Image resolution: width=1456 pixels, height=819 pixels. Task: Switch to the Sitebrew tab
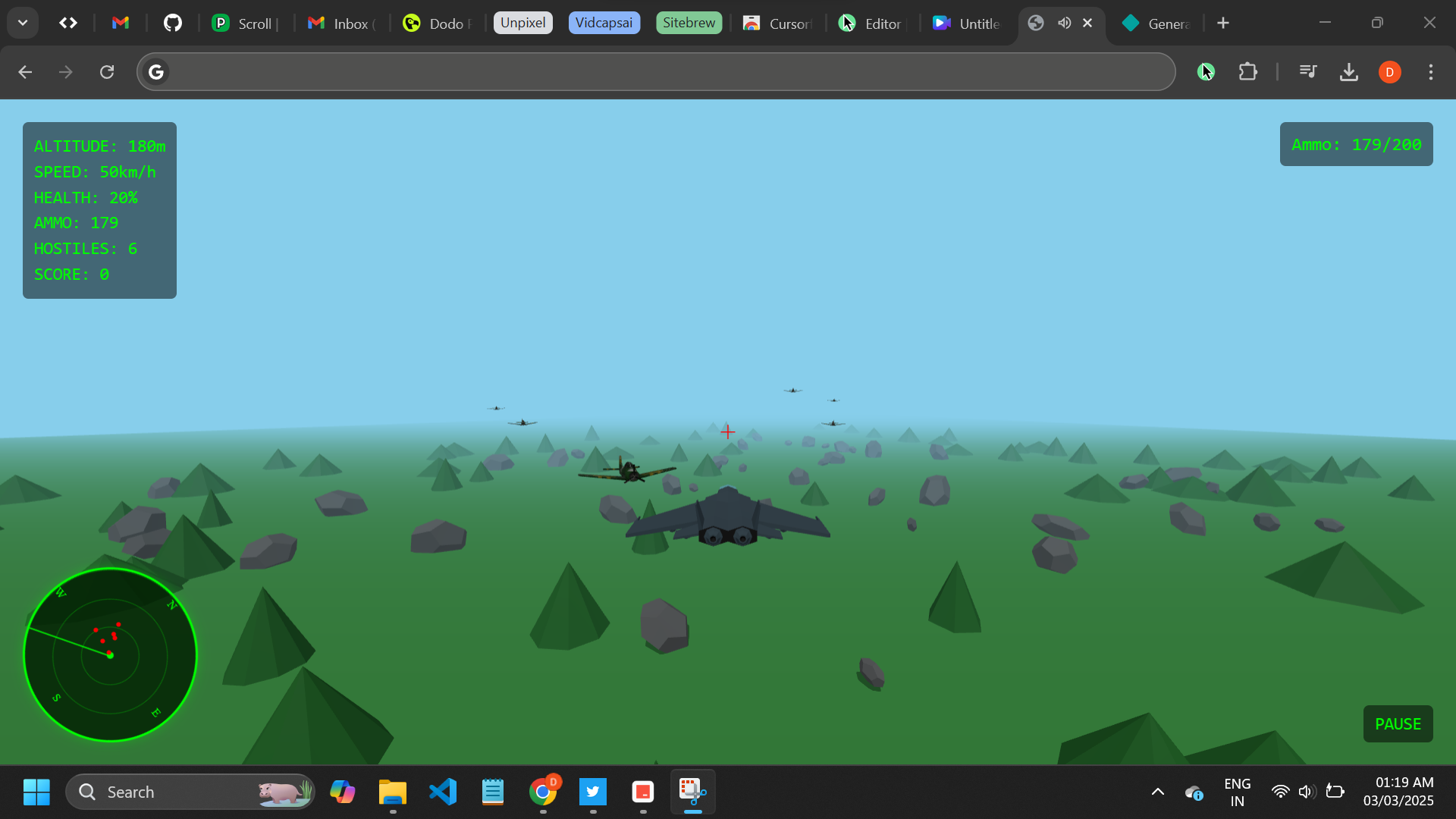pos(689,23)
